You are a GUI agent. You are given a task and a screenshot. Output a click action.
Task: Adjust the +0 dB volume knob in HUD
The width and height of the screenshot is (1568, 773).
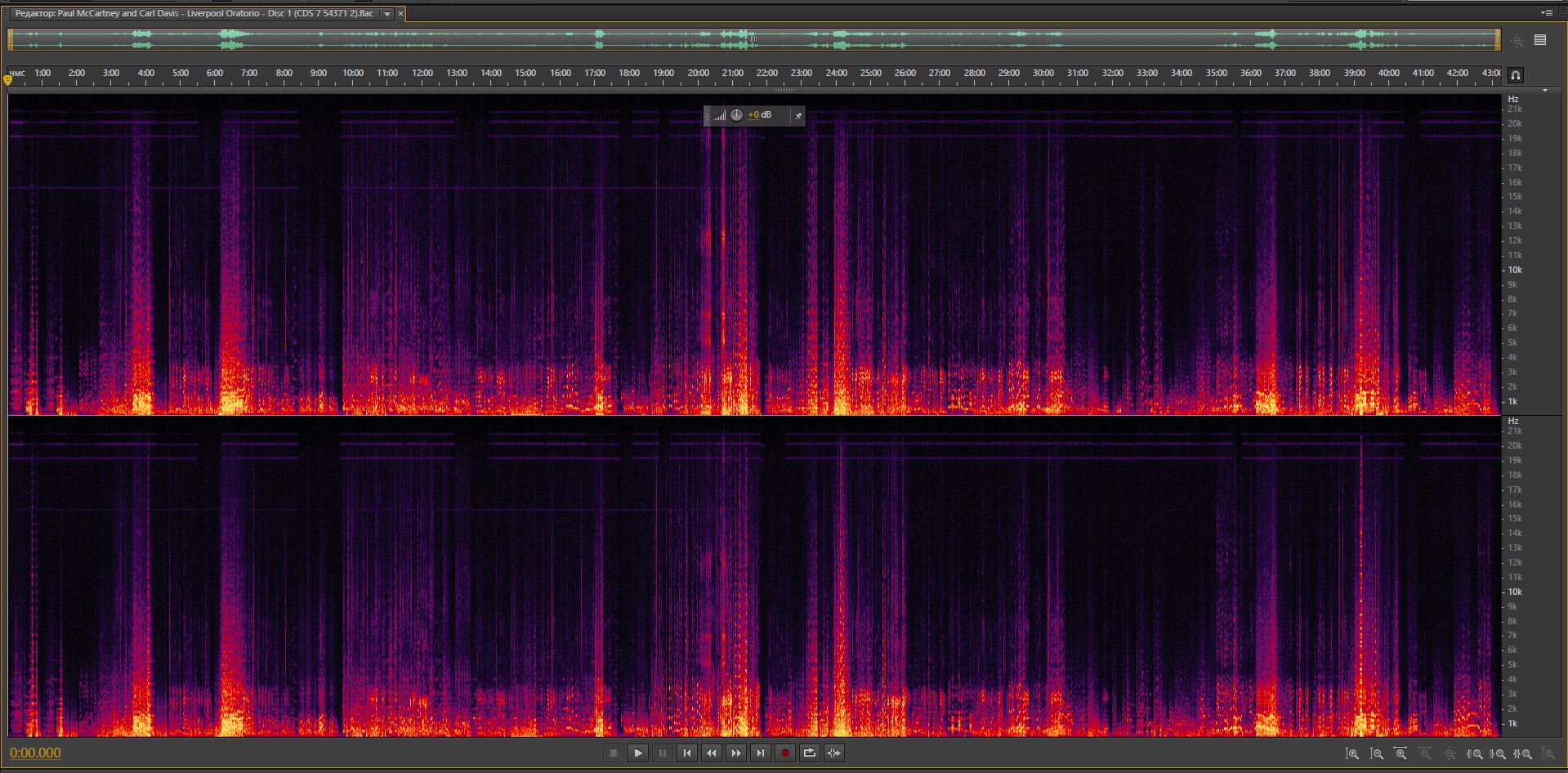pyautogui.click(x=736, y=115)
